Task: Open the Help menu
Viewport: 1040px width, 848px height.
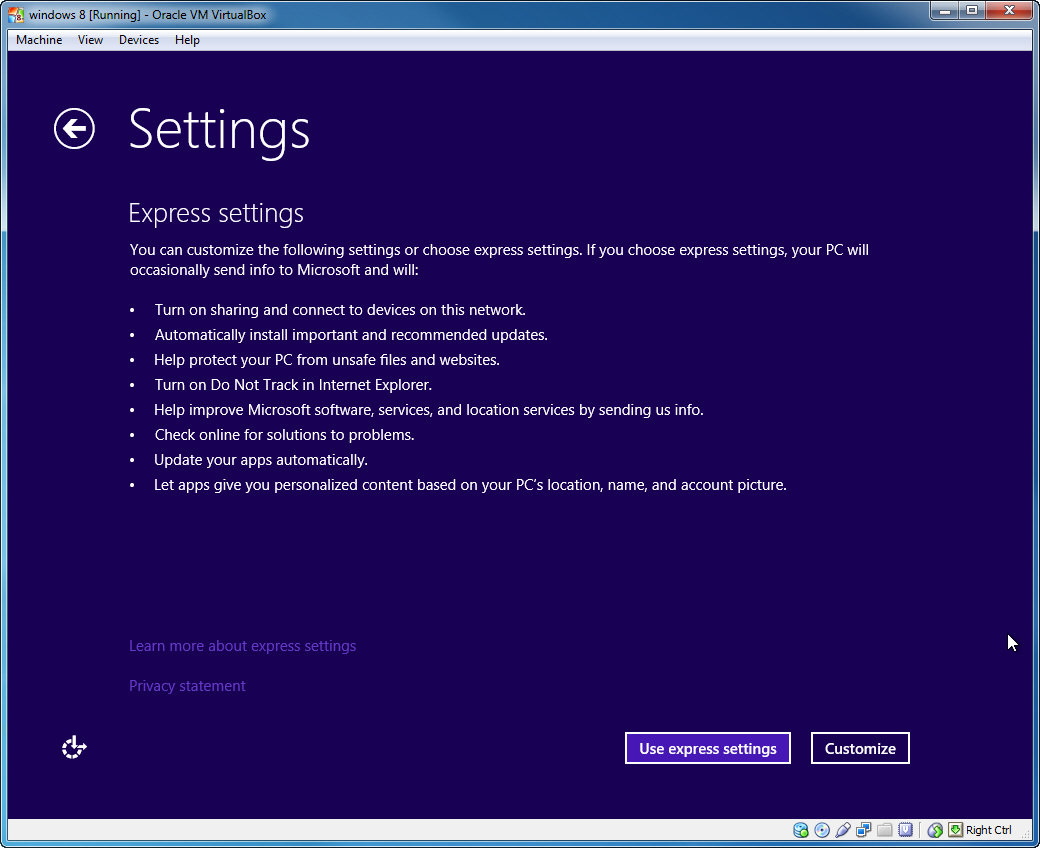Action: [x=187, y=40]
